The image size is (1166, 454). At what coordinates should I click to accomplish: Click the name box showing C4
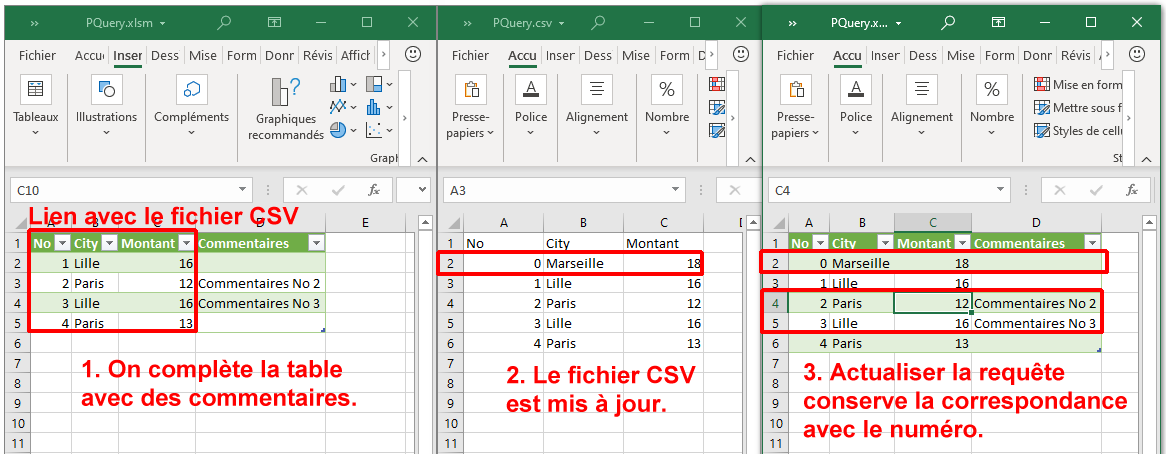[x=880, y=190]
